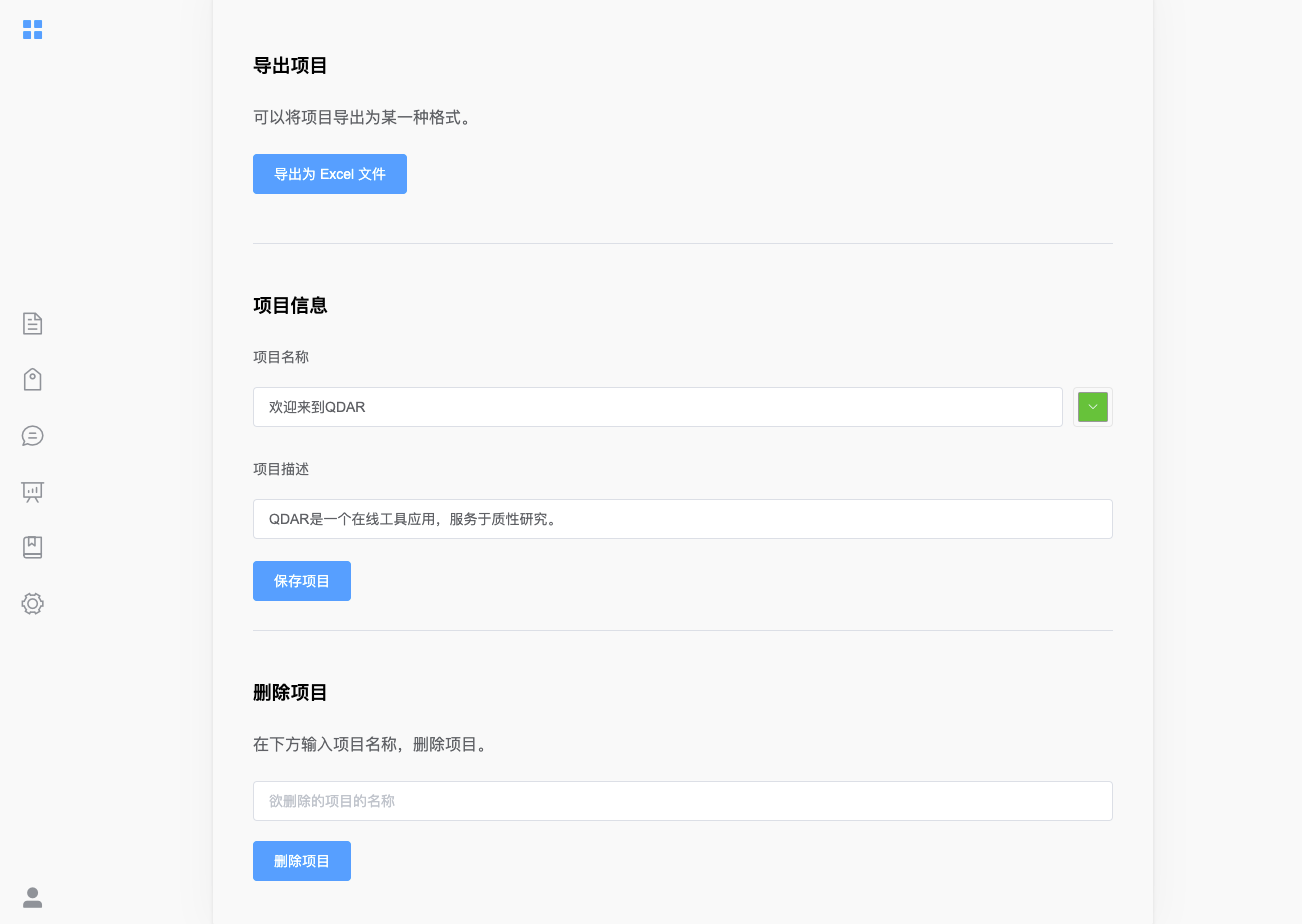Open the projects grid icon
This screenshot has height=924, width=1302.
tap(33, 30)
